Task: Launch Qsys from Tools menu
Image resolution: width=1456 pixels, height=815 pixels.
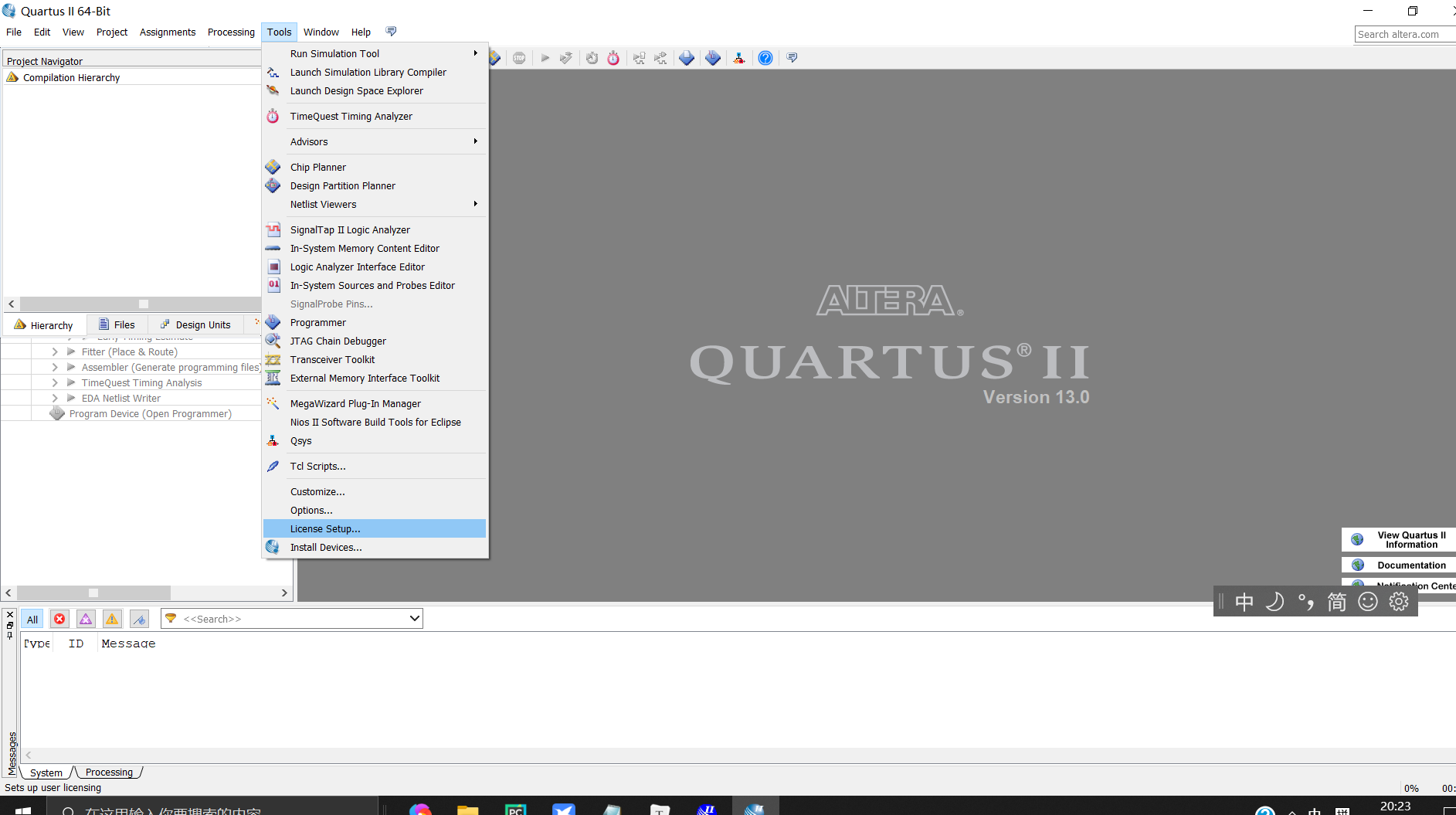Action: [375, 441]
